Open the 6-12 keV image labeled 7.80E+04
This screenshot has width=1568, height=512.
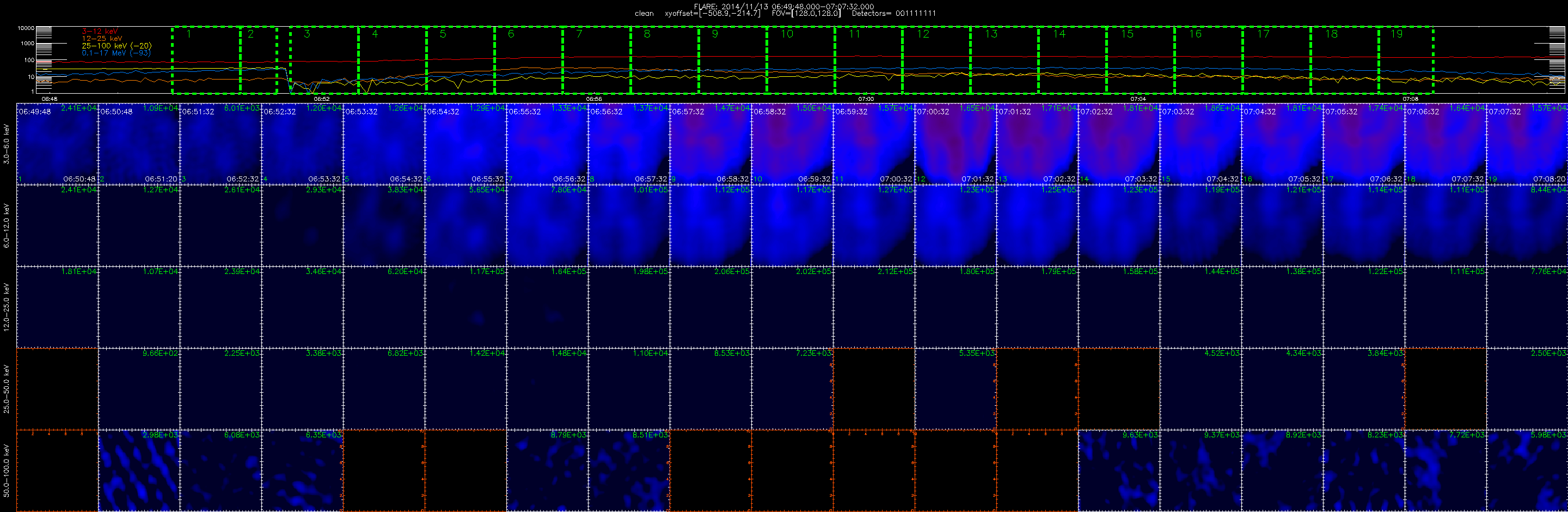coord(547,225)
